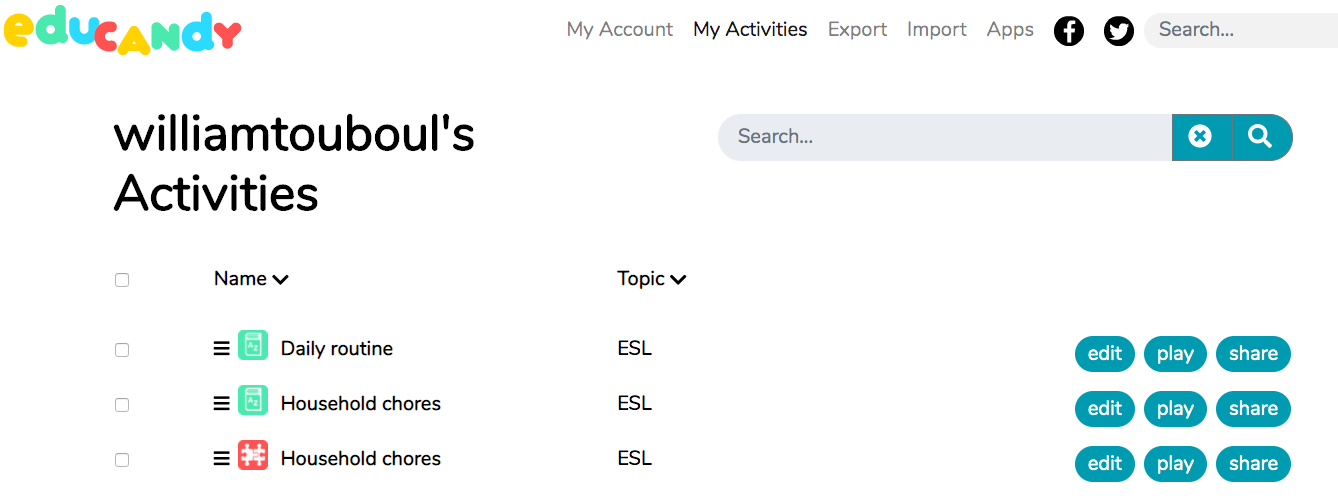Open the Import menu item
This screenshot has width=1338, height=498.
point(936,30)
